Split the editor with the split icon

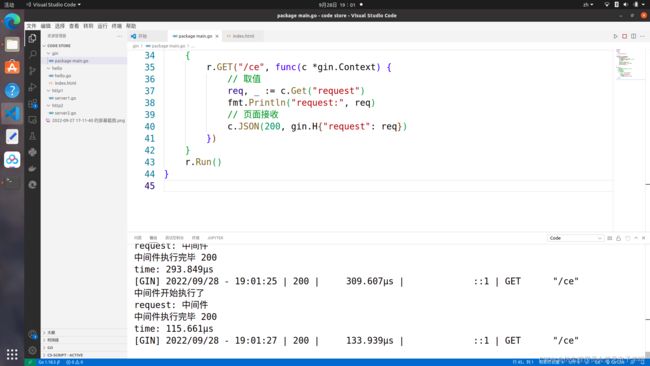tap(633, 36)
